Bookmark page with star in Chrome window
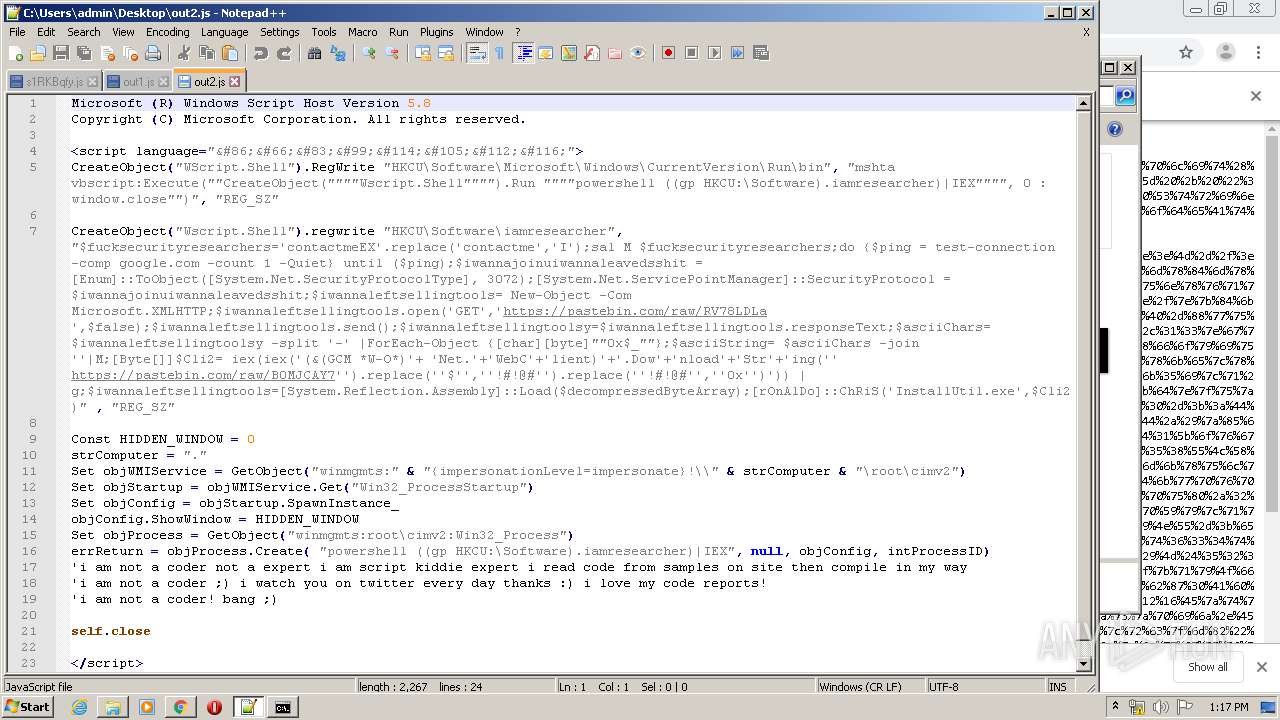 tap(1186, 52)
